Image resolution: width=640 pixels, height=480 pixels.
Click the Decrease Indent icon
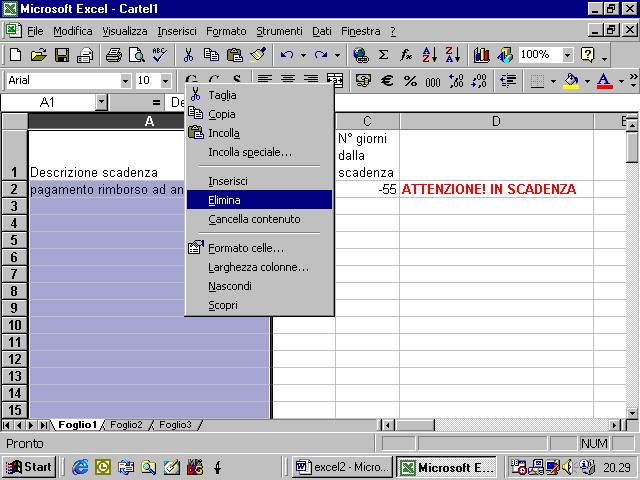(x=508, y=80)
